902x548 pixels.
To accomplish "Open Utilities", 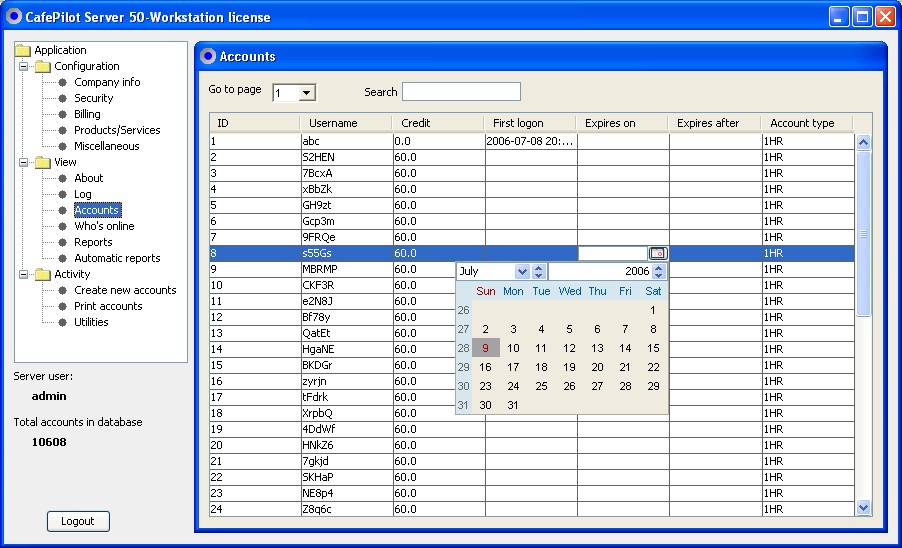I will click(91, 322).
